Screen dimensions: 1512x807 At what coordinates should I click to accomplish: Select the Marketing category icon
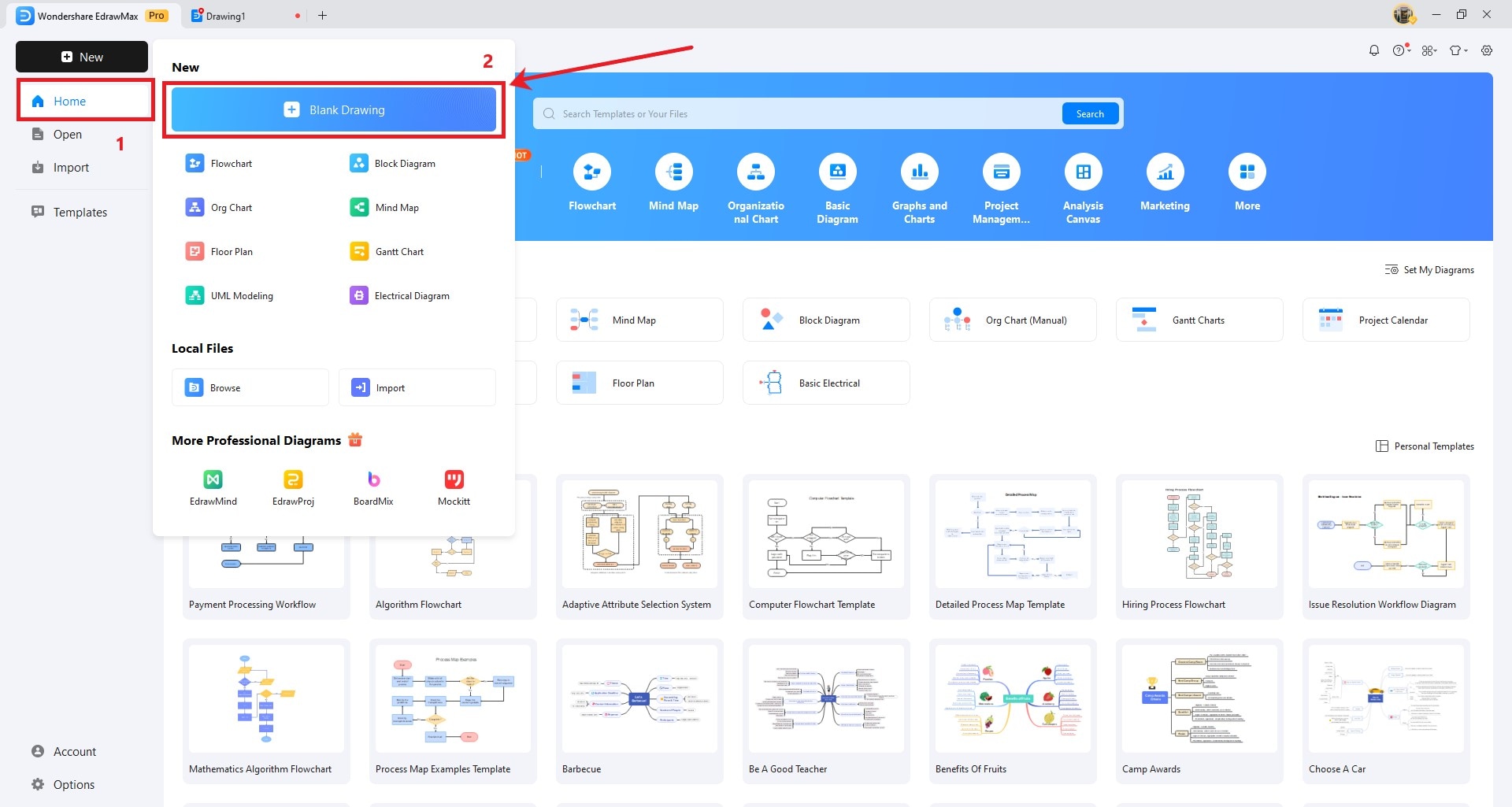(1165, 172)
